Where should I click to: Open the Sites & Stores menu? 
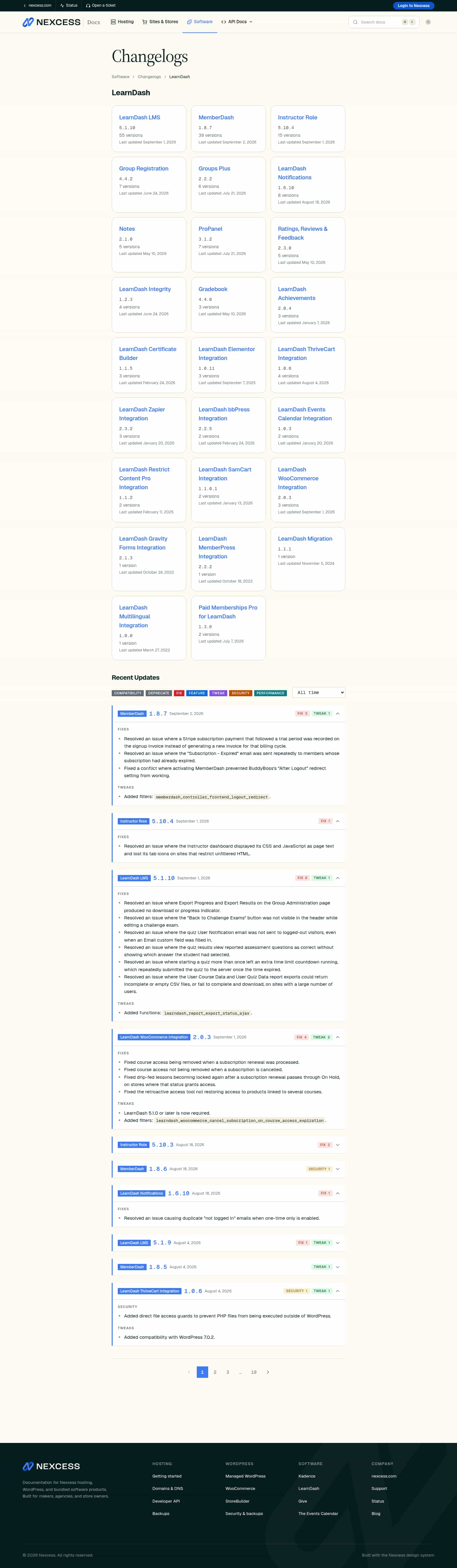click(x=160, y=22)
